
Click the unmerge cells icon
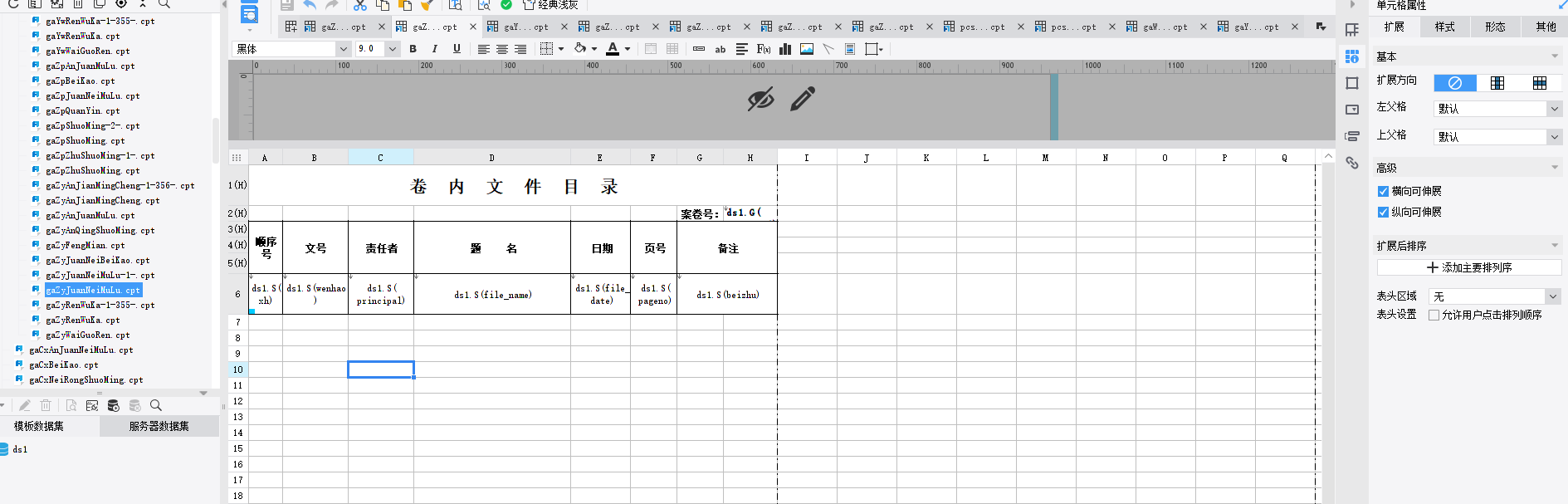point(672,49)
